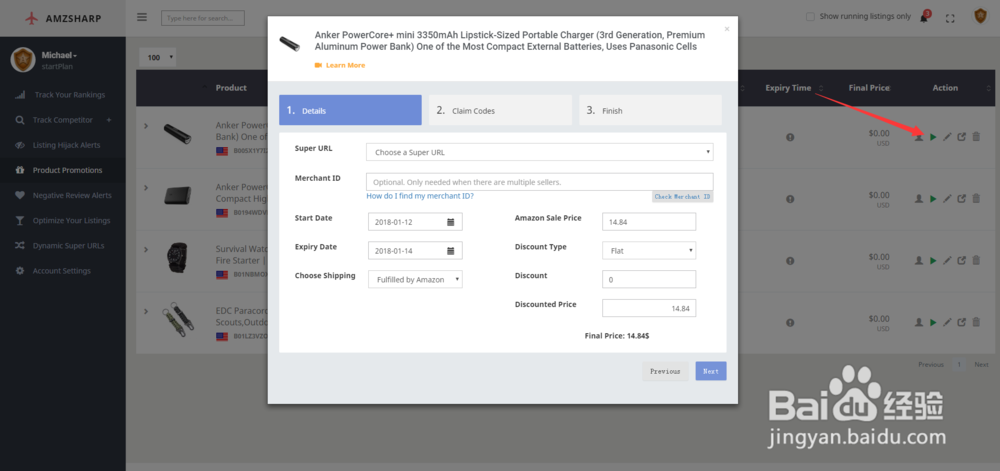Click green play icon in fourth row

[x=933, y=322]
